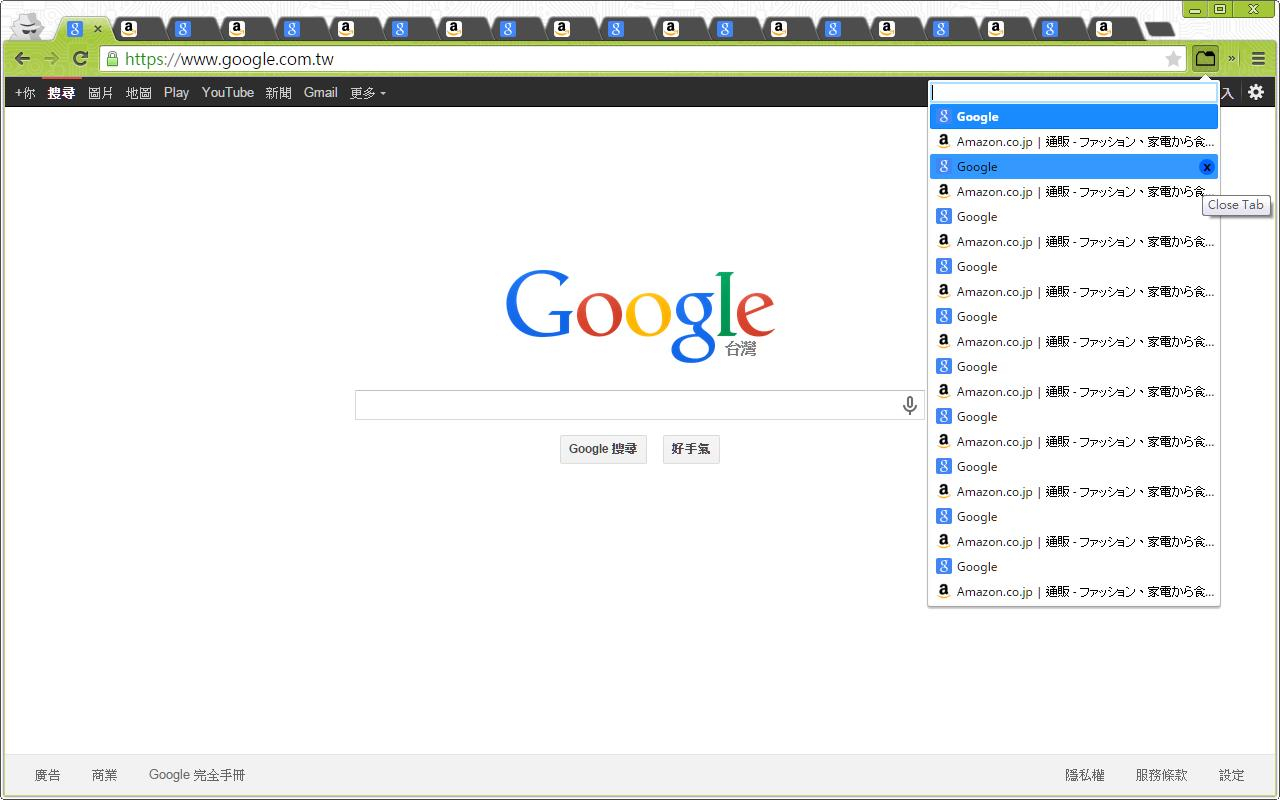Focus the tab list search field
1280x800 pixels.
coord(1074,92)
